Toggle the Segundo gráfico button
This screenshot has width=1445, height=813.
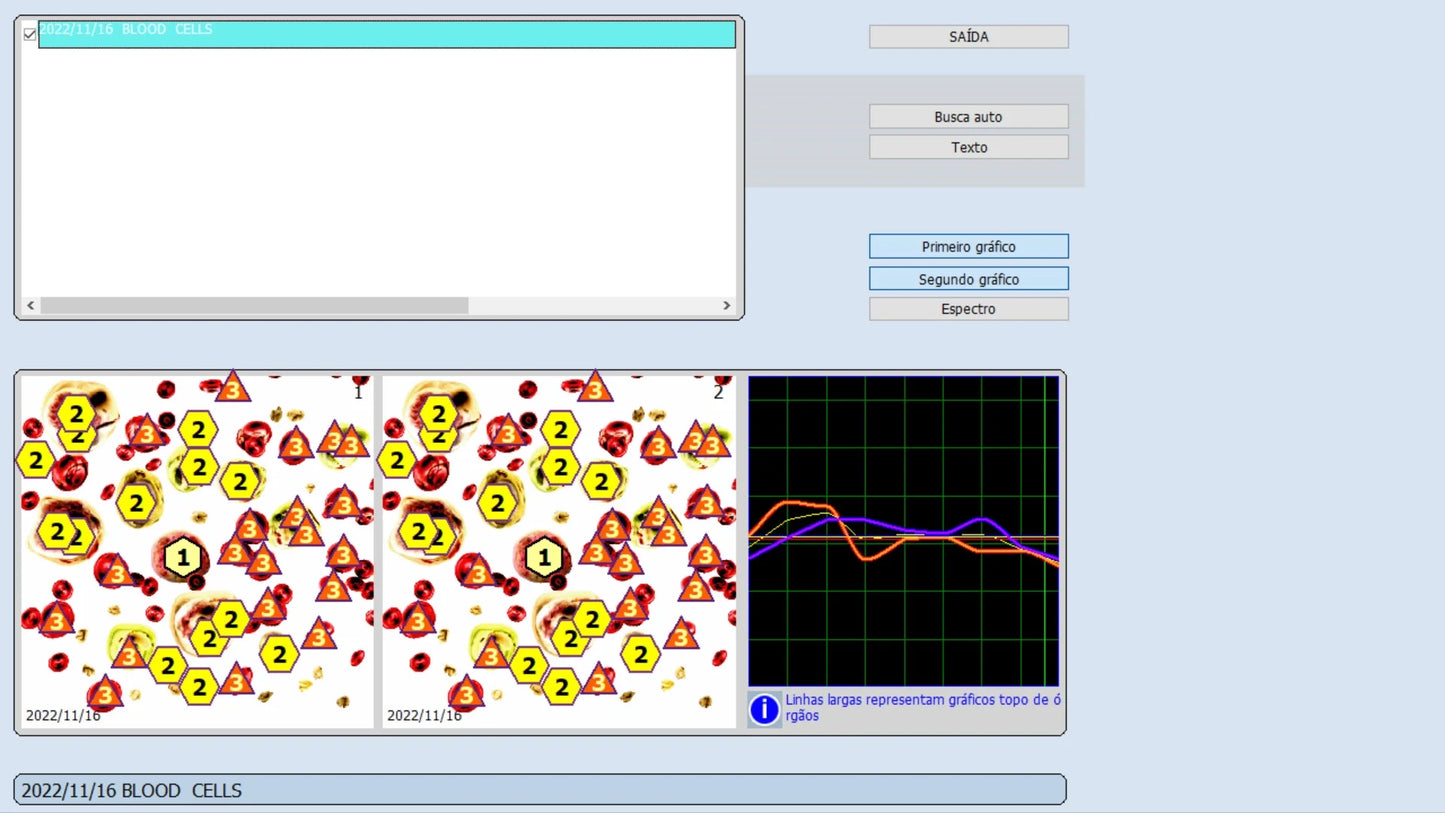point(968,279)
